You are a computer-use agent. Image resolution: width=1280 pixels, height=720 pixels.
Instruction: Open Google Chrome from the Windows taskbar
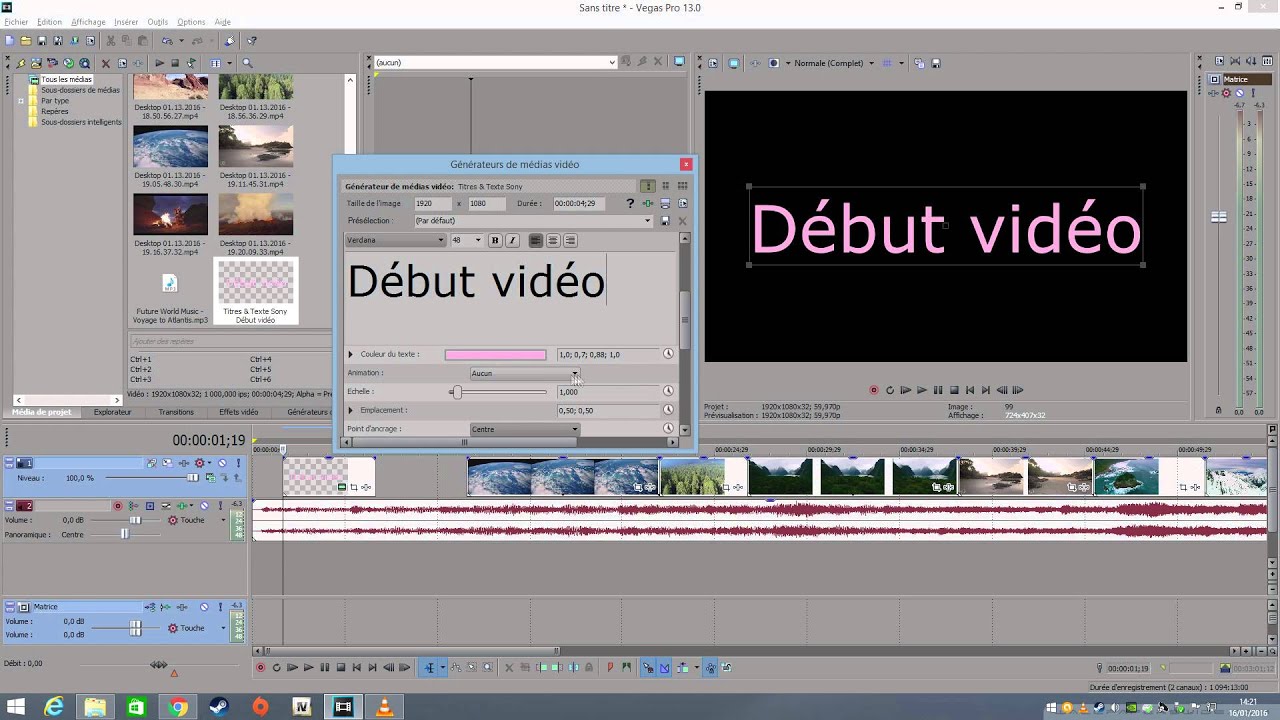pos(178,707)
